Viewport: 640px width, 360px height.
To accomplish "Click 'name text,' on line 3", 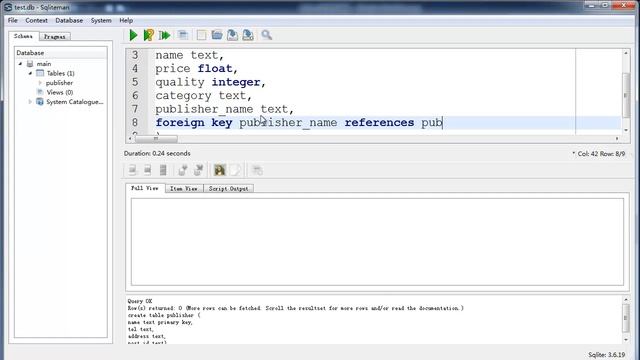I will click(x=189, y=55).
